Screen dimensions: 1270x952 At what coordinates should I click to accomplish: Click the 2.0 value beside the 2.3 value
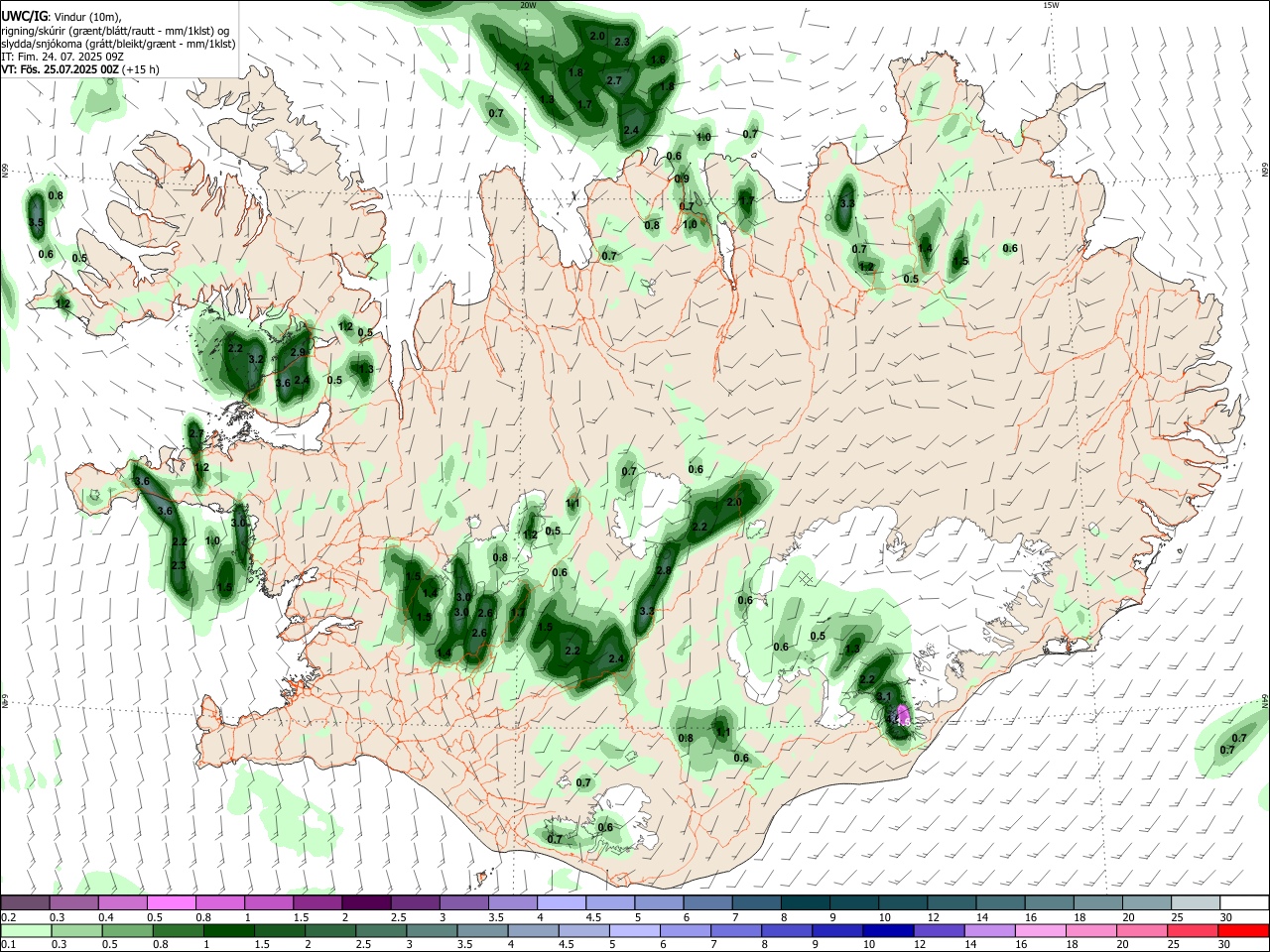pyautogui.click(x=597, y=36)
